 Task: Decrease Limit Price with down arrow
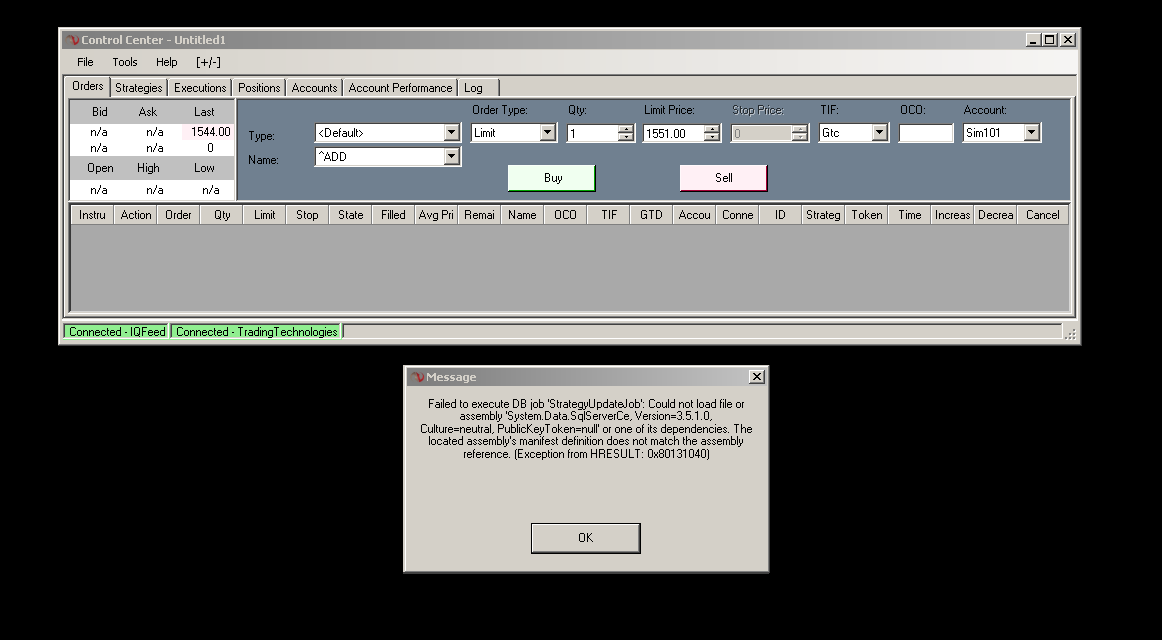711,137
